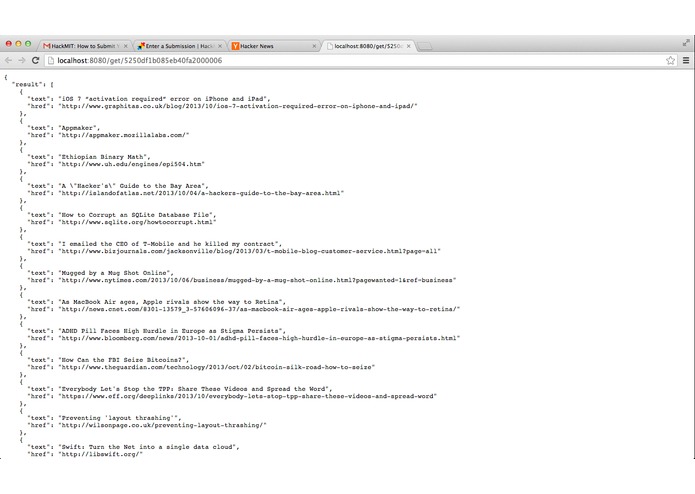Open the Chrome hamburger menu
Viewport: 695px width, 494px height.
(686, 60)
